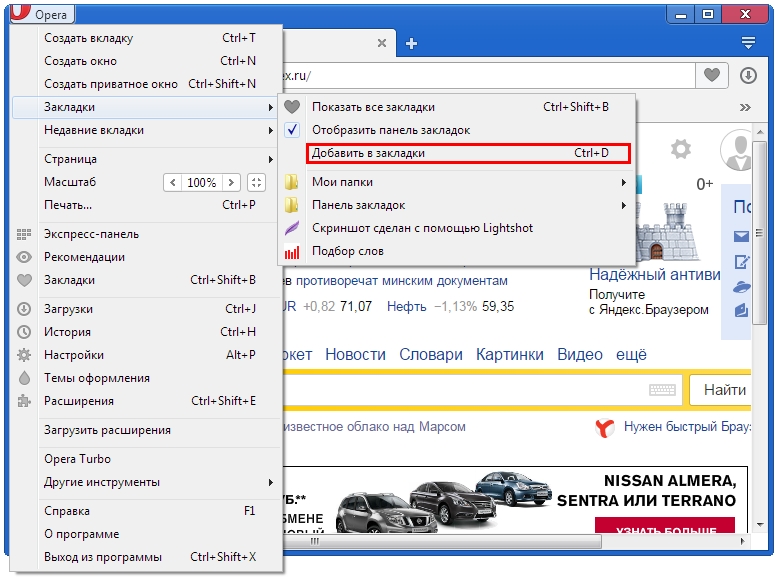Click the Lightshot feather icon
This screenshot has width=780, height=578.
point(292,228)
